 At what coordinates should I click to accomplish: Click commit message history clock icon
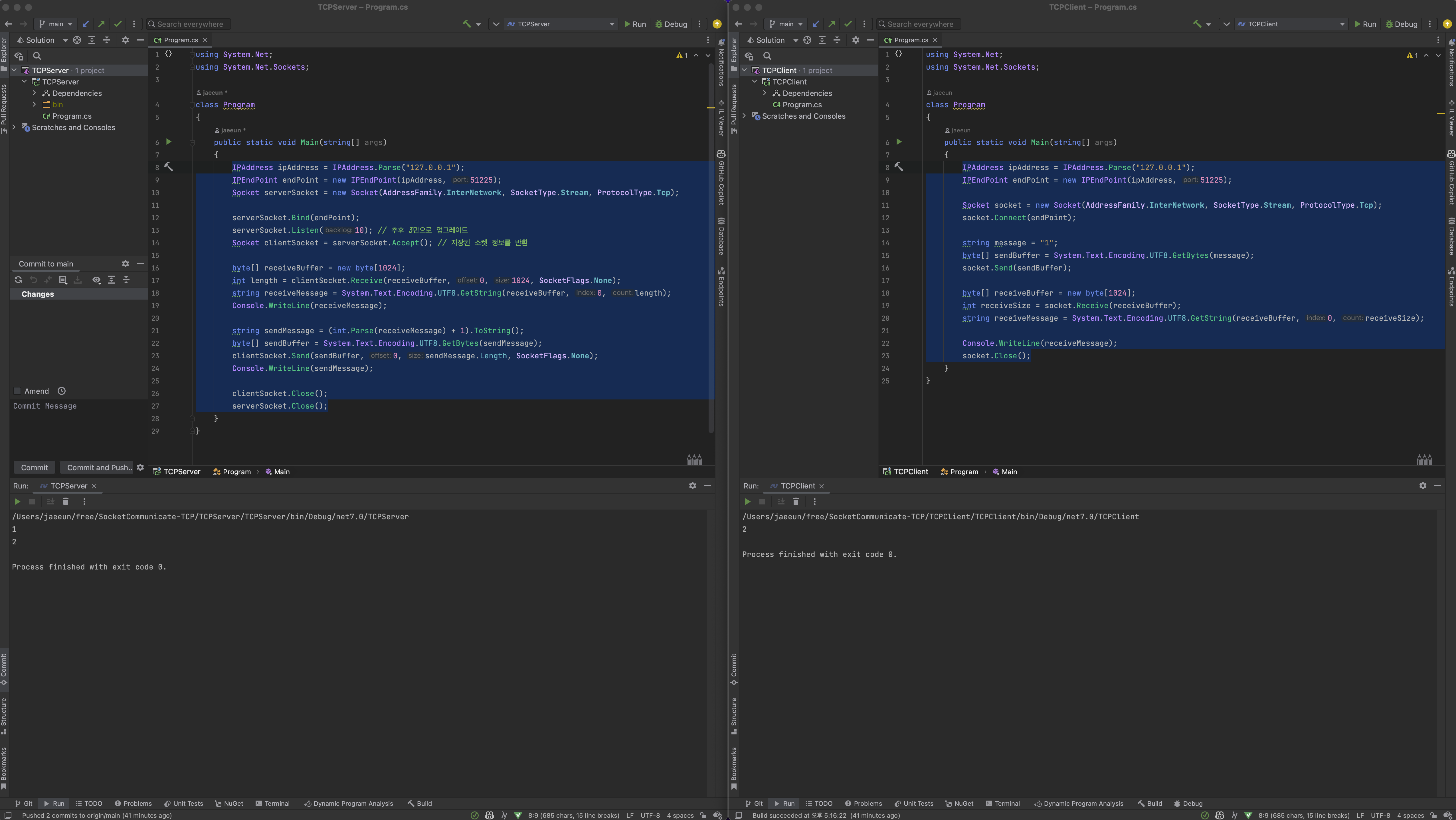click(62, 391)
